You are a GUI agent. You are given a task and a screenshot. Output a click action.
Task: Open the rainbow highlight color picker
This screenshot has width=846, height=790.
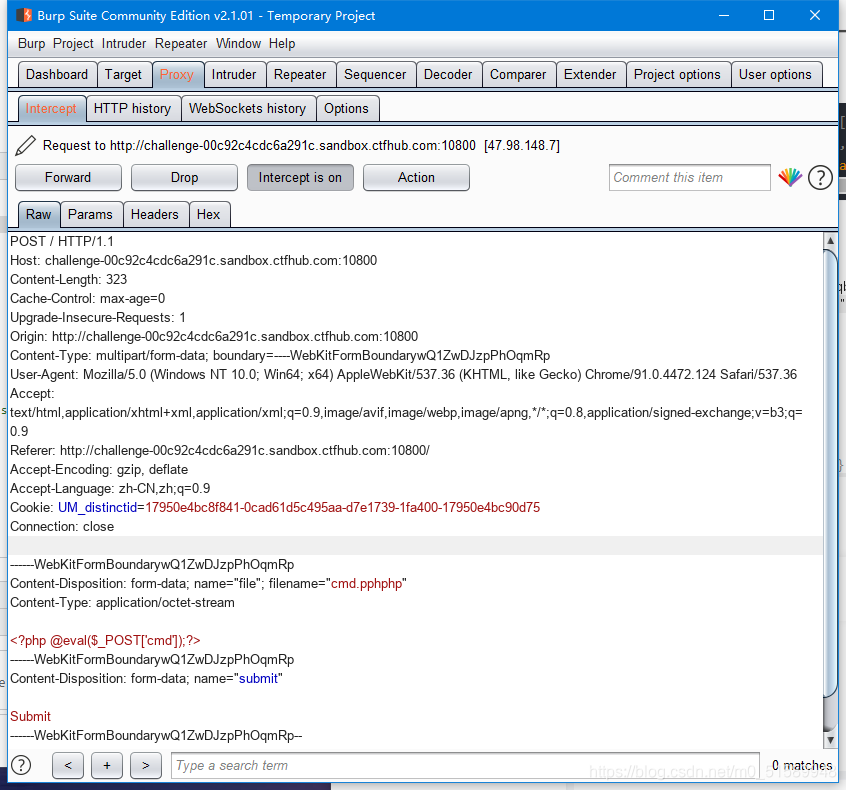[790, 177]
